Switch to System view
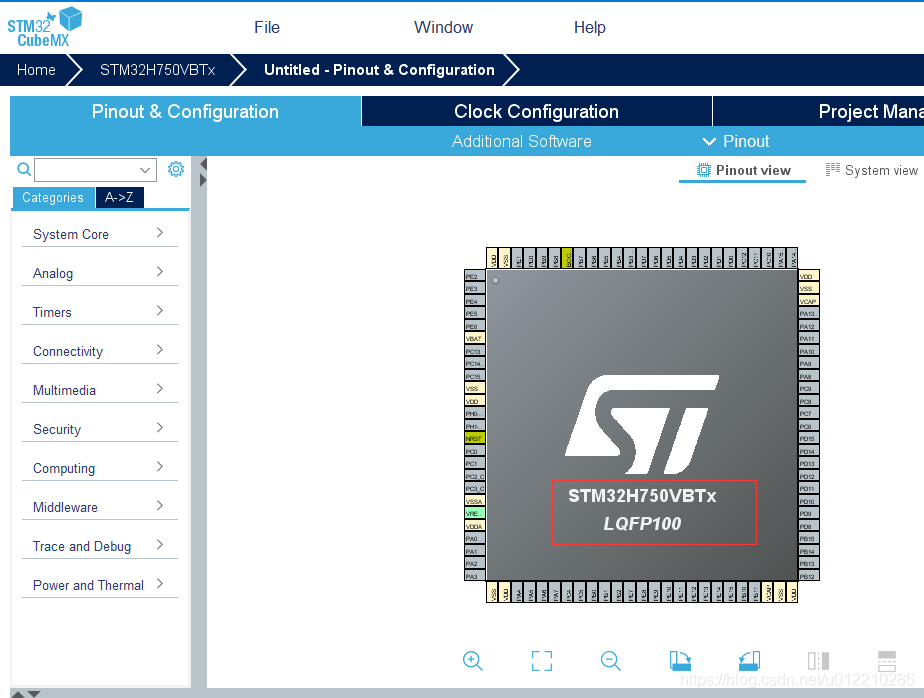 click(x=872, y=170)
